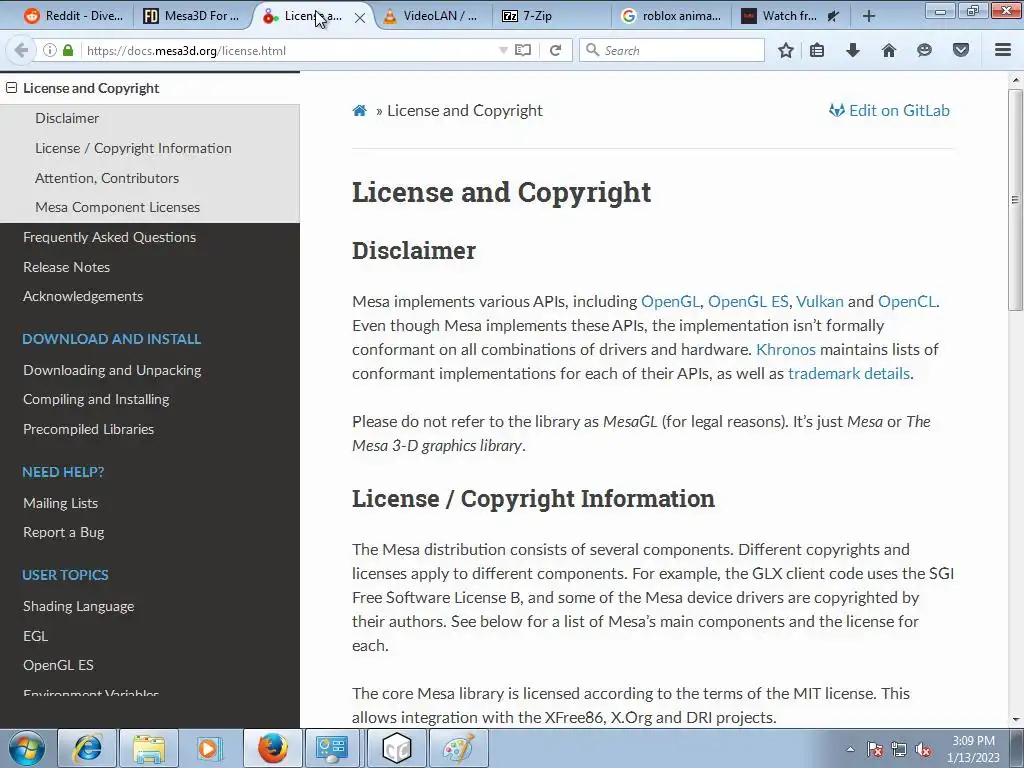Bookmark this page with the star icon
The height and width of the screenshot is (768, 1024).
tap(786, 50)
